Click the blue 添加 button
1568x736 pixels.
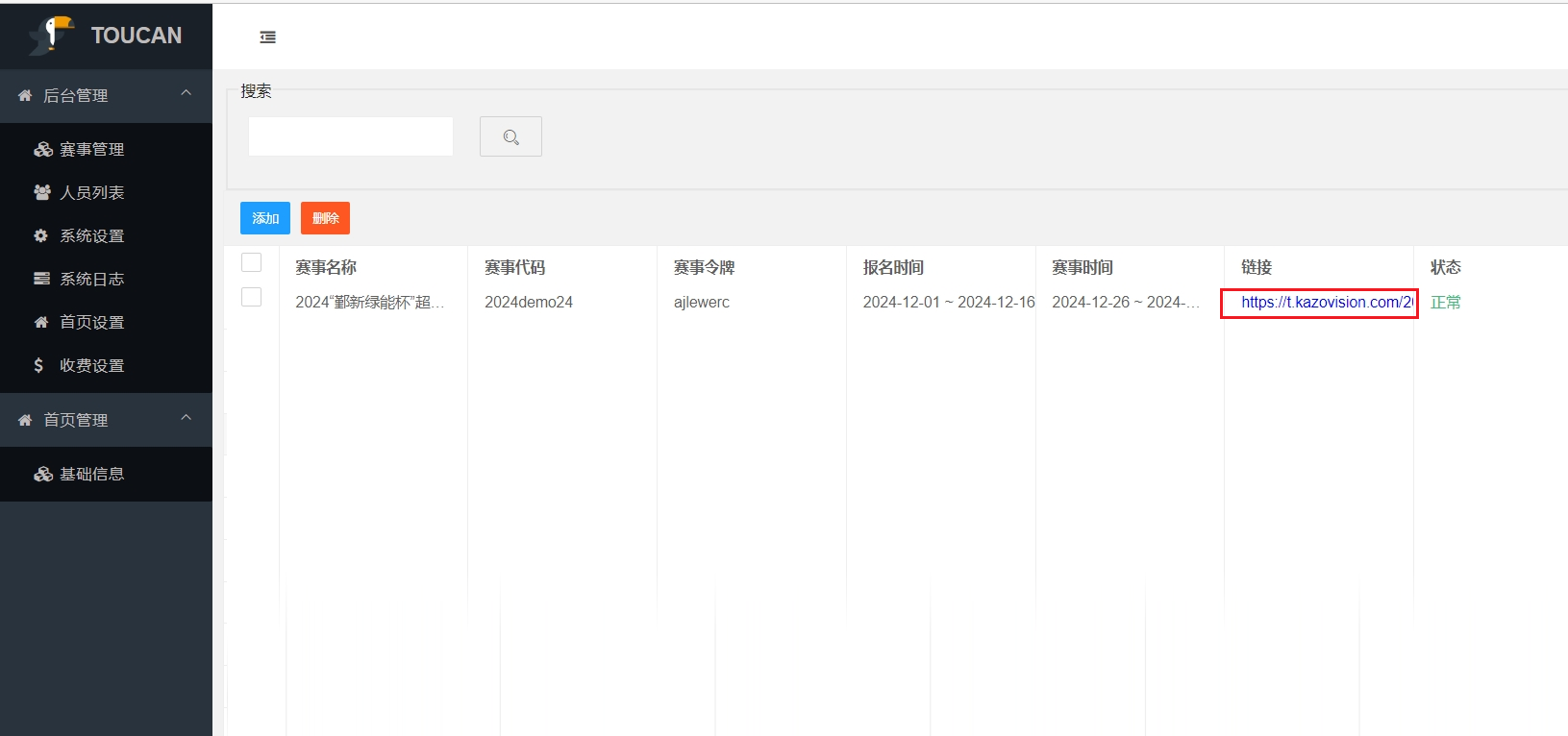pyautogui.click(x=265, y=218)
